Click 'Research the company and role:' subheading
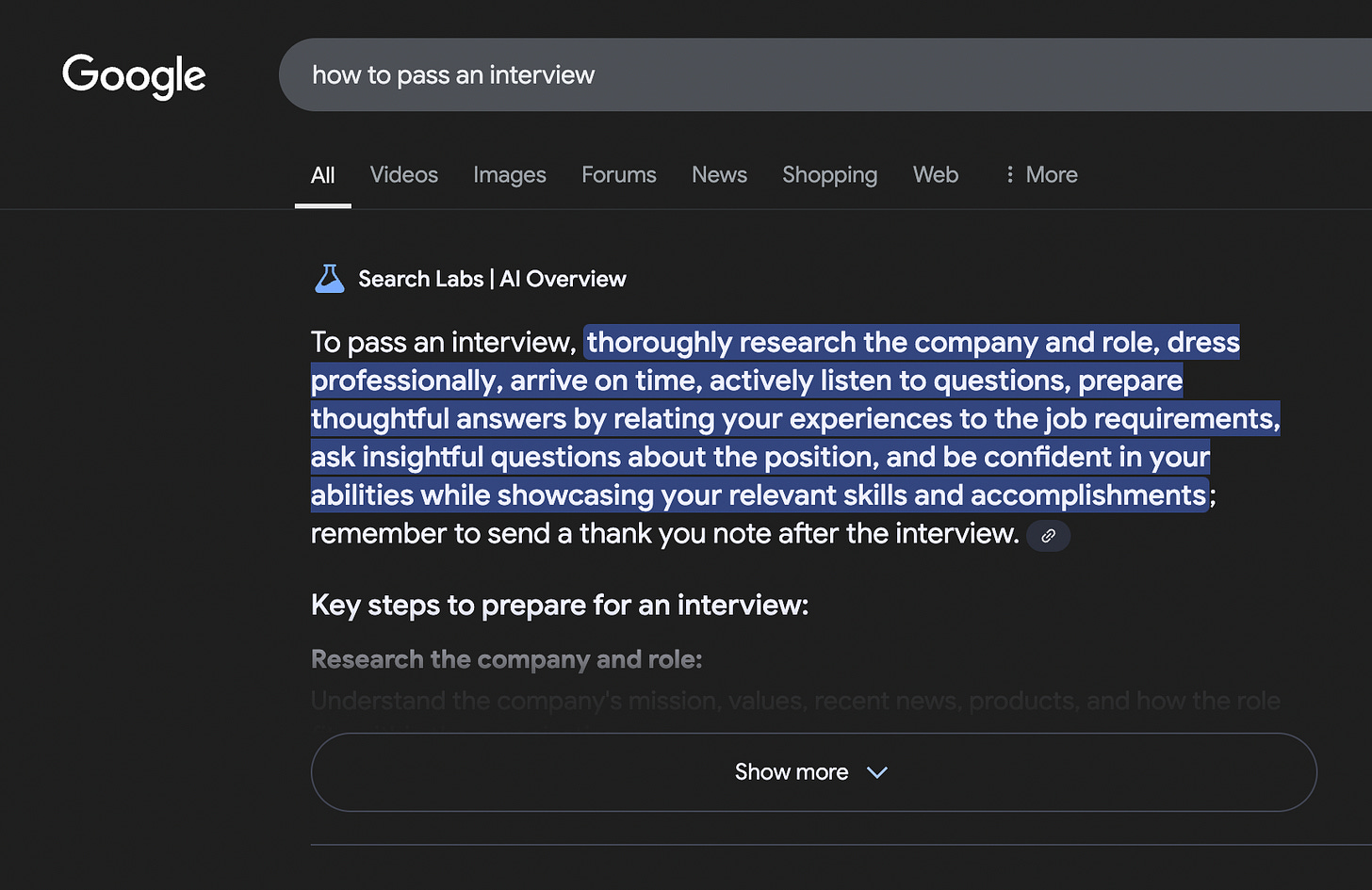 [507, 659]
